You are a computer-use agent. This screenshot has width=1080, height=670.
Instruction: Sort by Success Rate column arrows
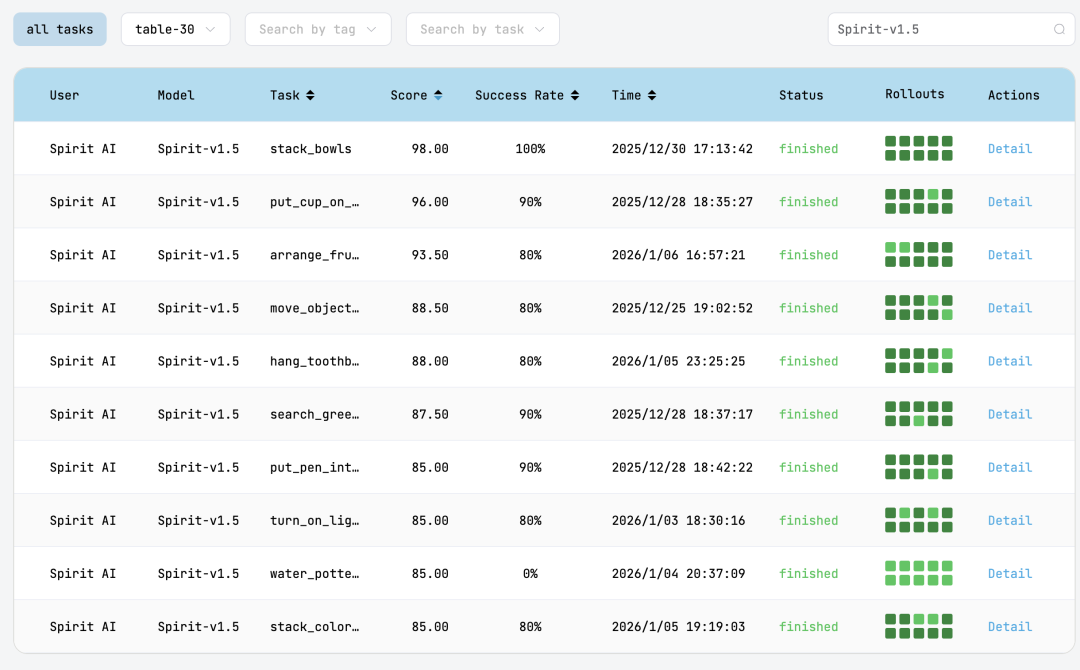tap(574, 96)
